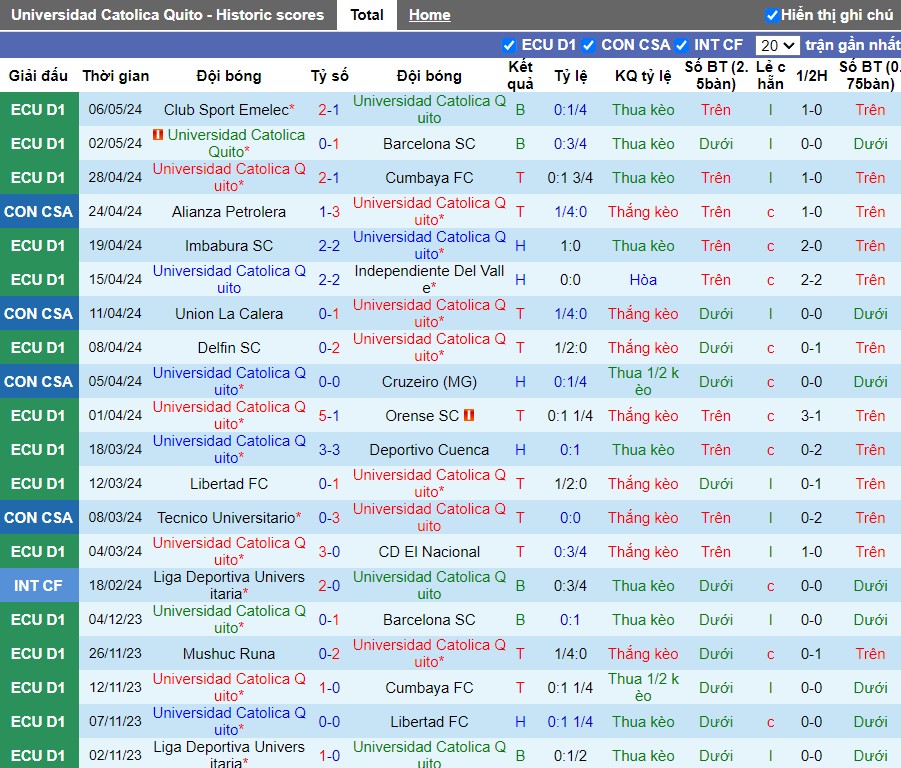
Task: Open Imbabura SC team link
Action: 229,245
